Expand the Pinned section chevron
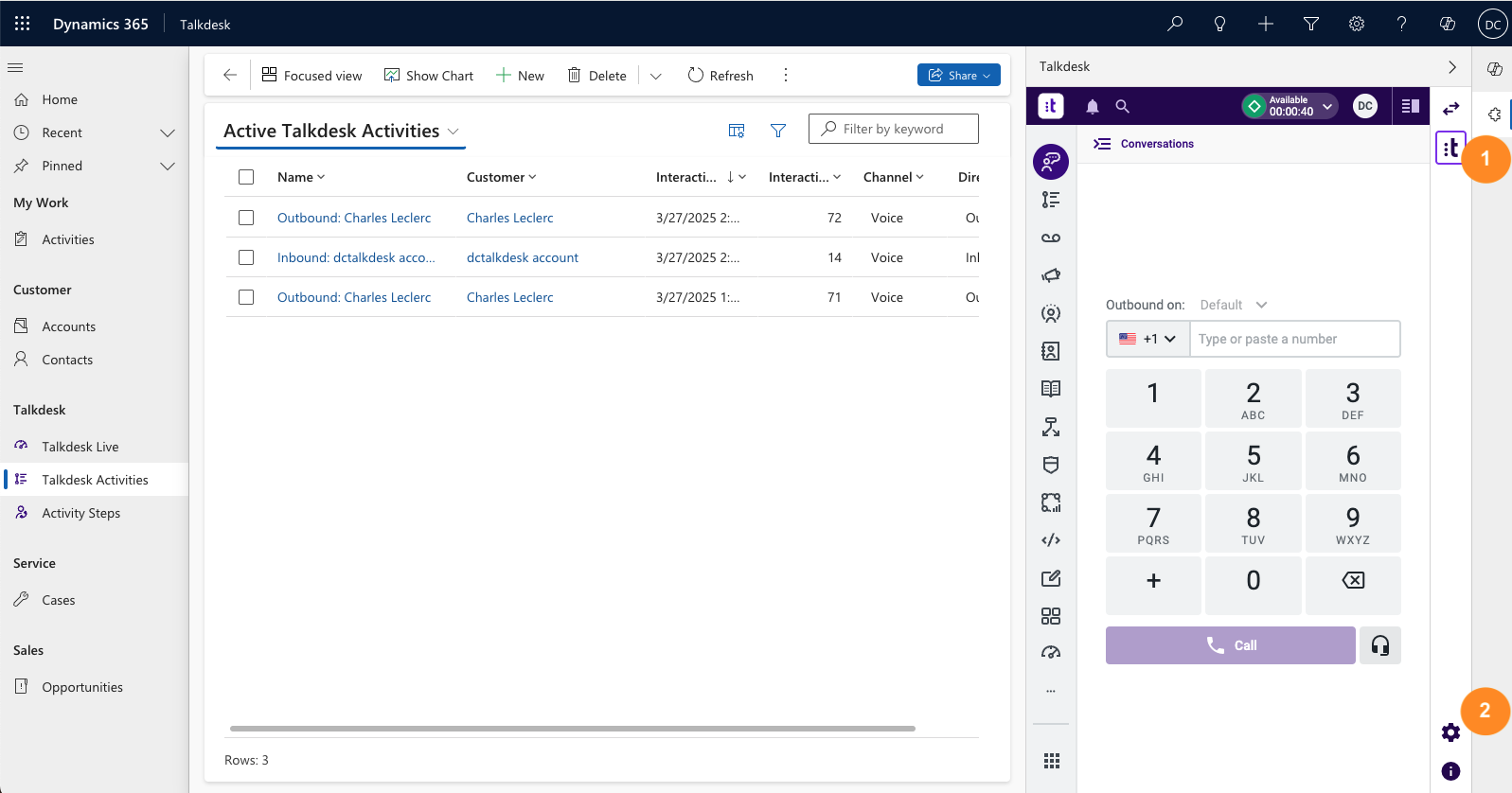 coord(168,166)
